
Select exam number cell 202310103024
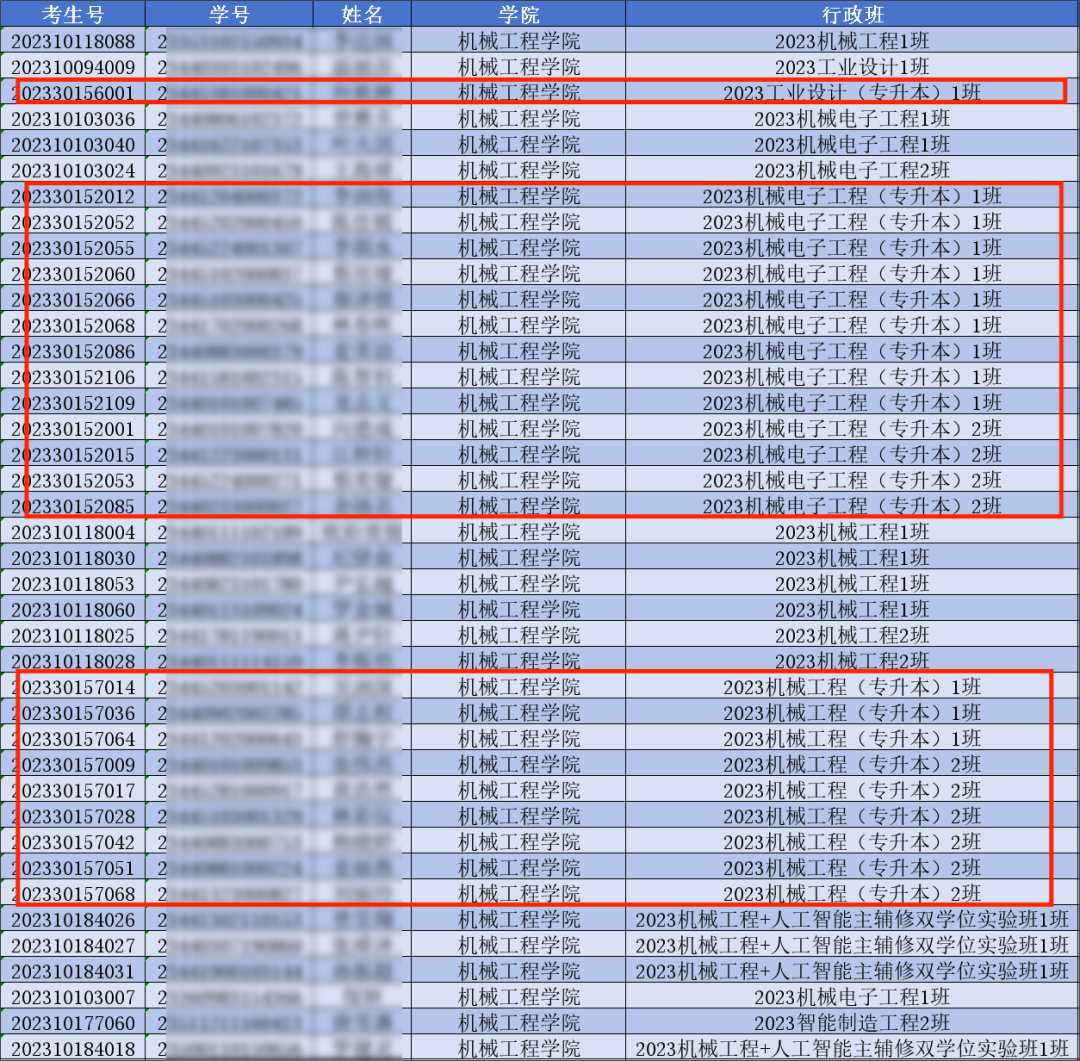pyautogui.click(x=73, y=170)
